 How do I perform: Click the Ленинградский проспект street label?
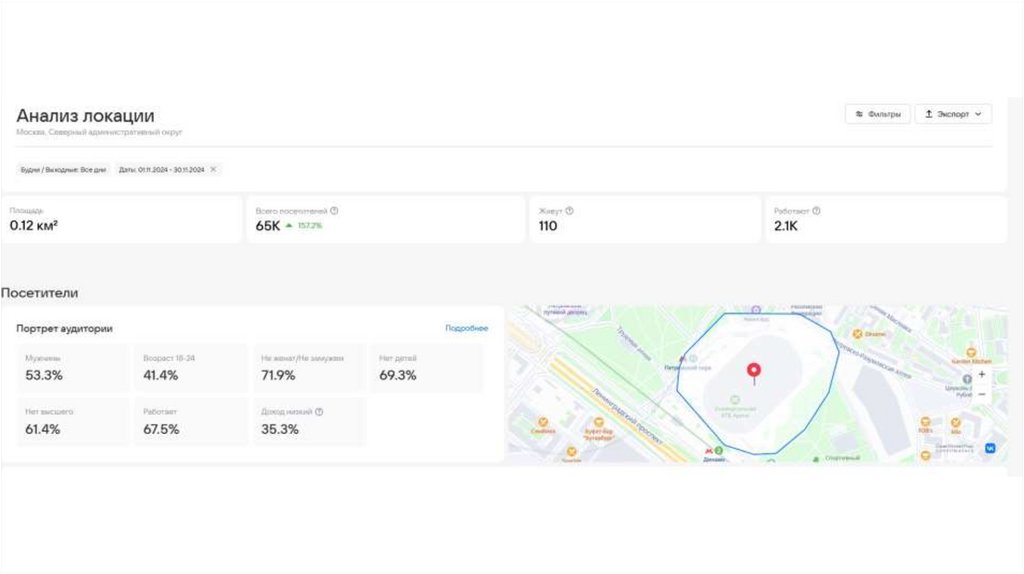click(x=628, y=417)
